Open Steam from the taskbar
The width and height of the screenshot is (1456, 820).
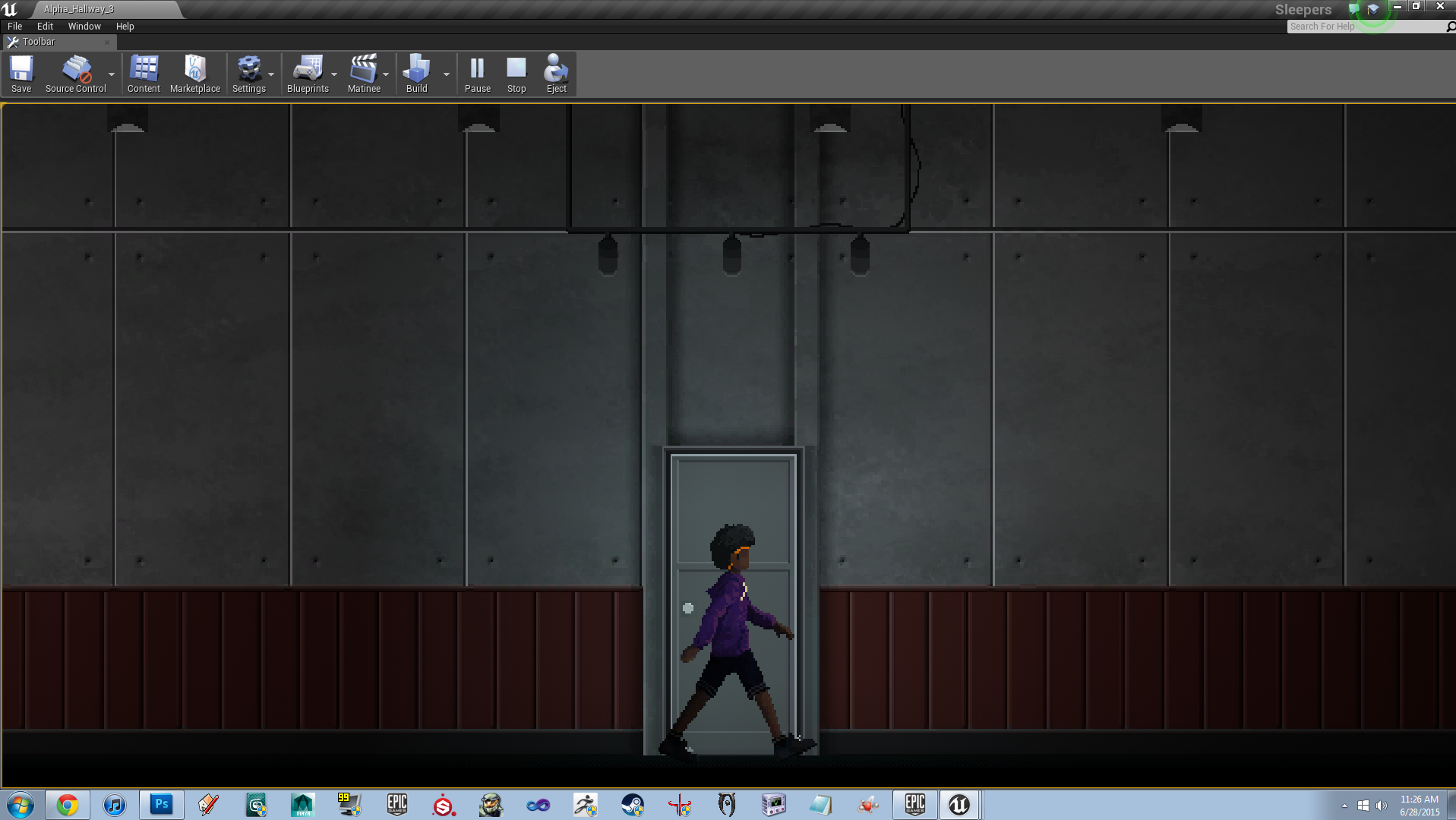click(x=633, y=805)
